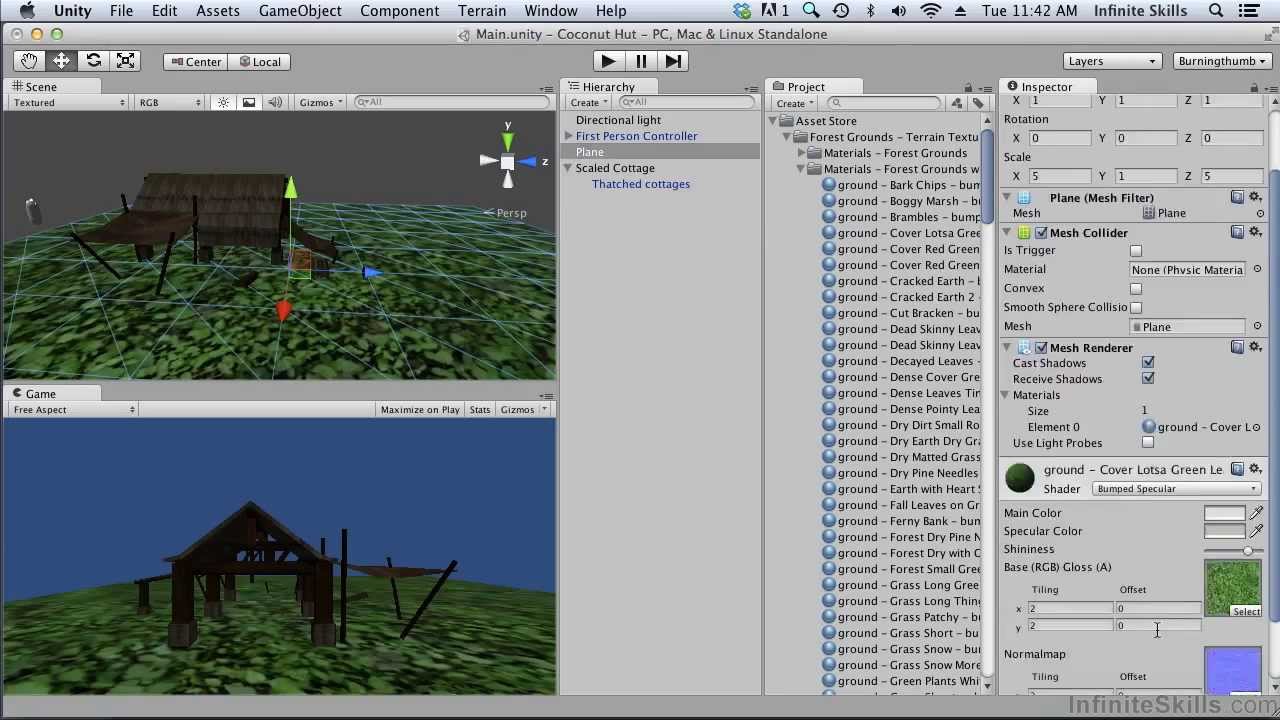Screen dimensions: 1280x720
Task: Open Mesh Filter gear settings
Action: (1255, 198)
